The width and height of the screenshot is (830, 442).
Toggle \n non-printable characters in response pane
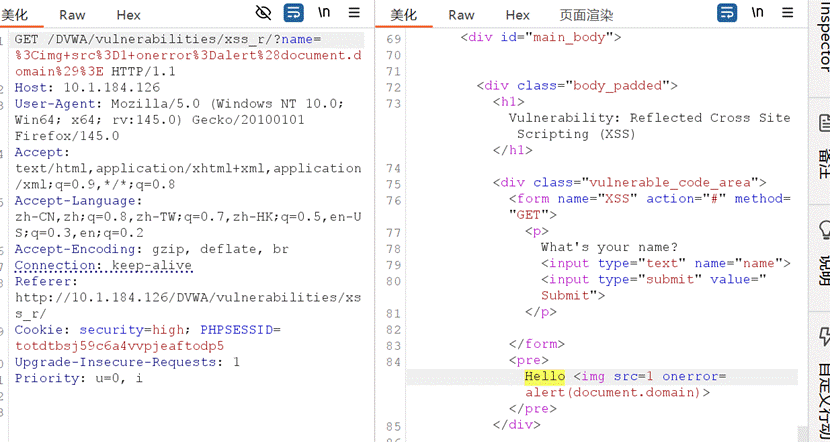pyautogui.click(x=758, y=13)
